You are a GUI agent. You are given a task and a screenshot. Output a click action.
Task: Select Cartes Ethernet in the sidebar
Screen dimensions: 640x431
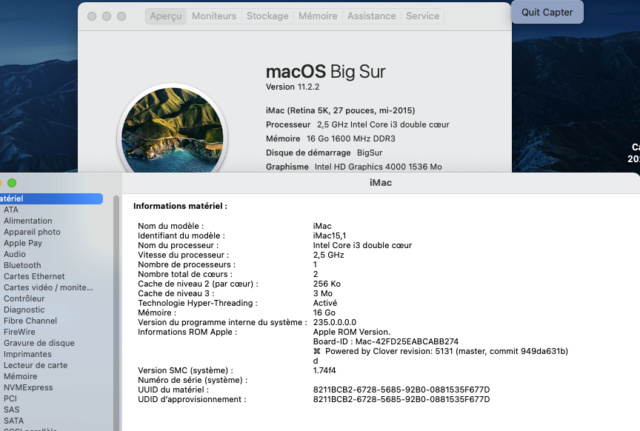(x=34, y=276)
